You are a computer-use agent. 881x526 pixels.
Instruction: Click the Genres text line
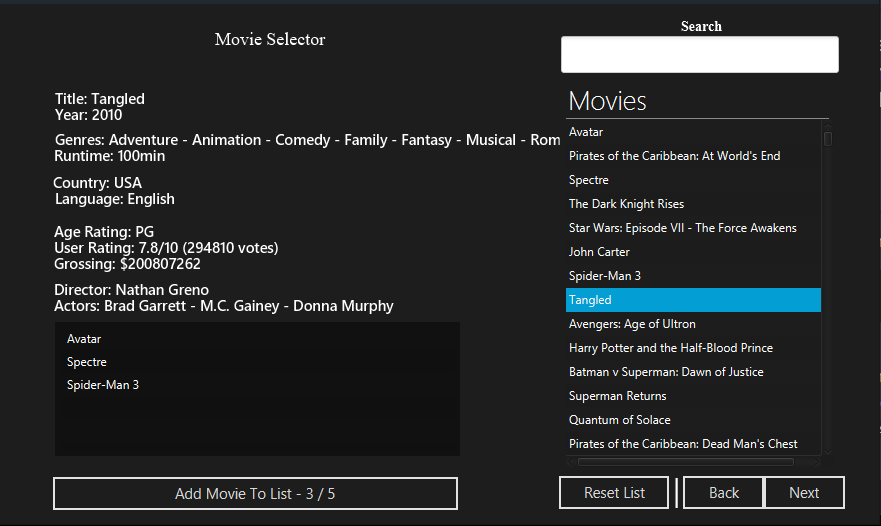307,140
